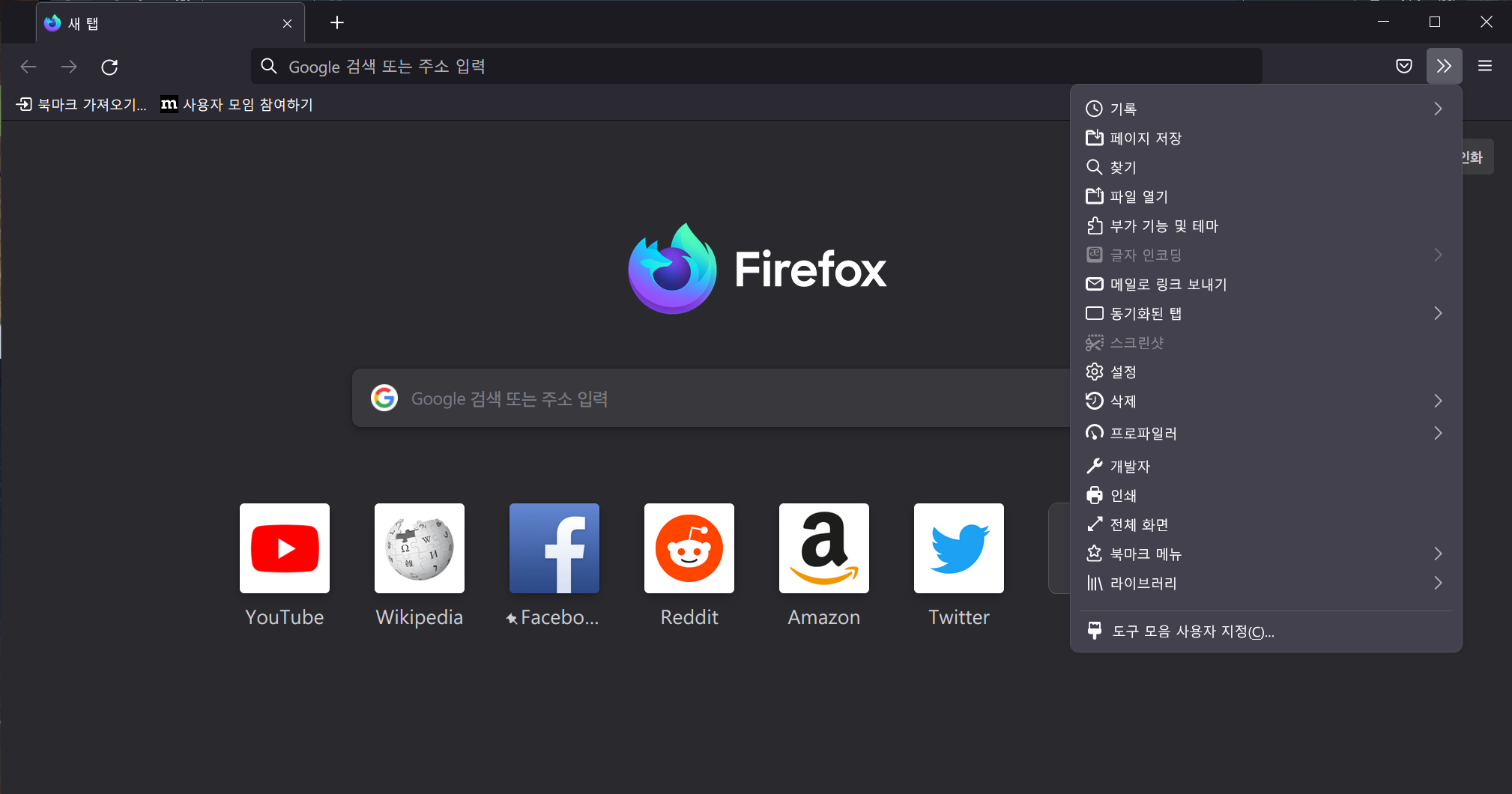Click the 동기화된 탭 menu entry
The width and height of the screenshot is (1512, 794).
[x=1265, y=313]
